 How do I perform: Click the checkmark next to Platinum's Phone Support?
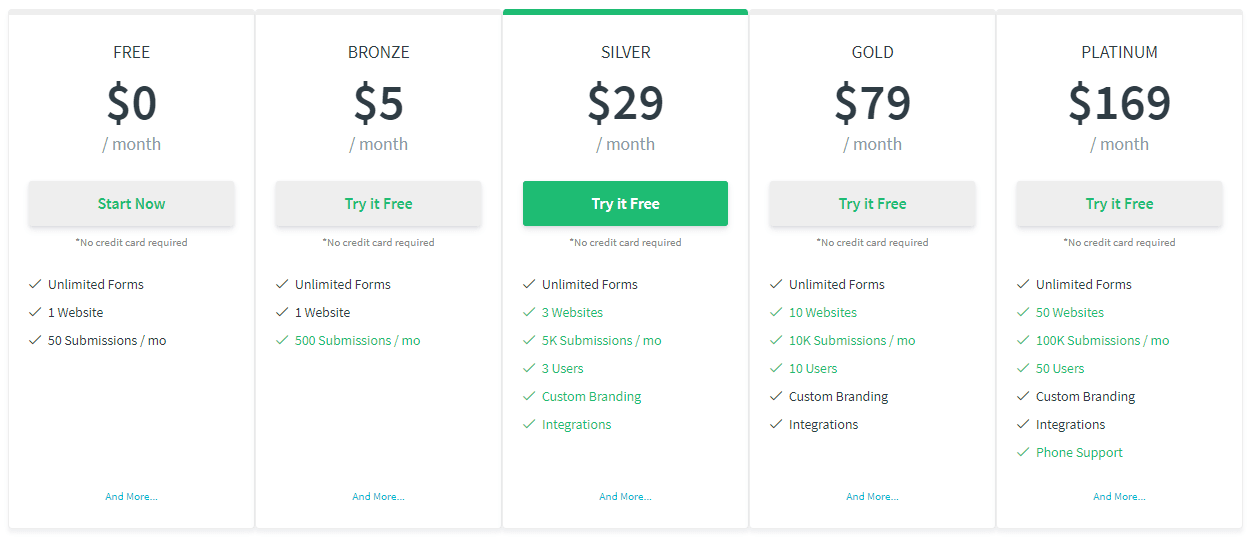click(x=1023, y=453)
